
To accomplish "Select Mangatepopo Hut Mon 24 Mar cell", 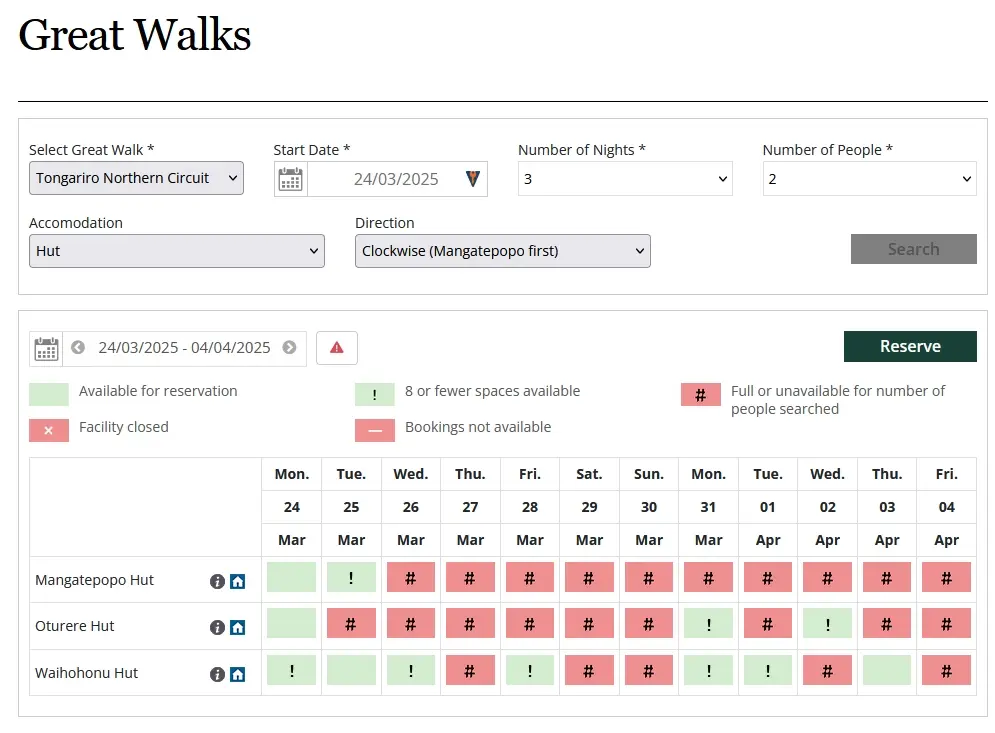I will click(291, 578).
